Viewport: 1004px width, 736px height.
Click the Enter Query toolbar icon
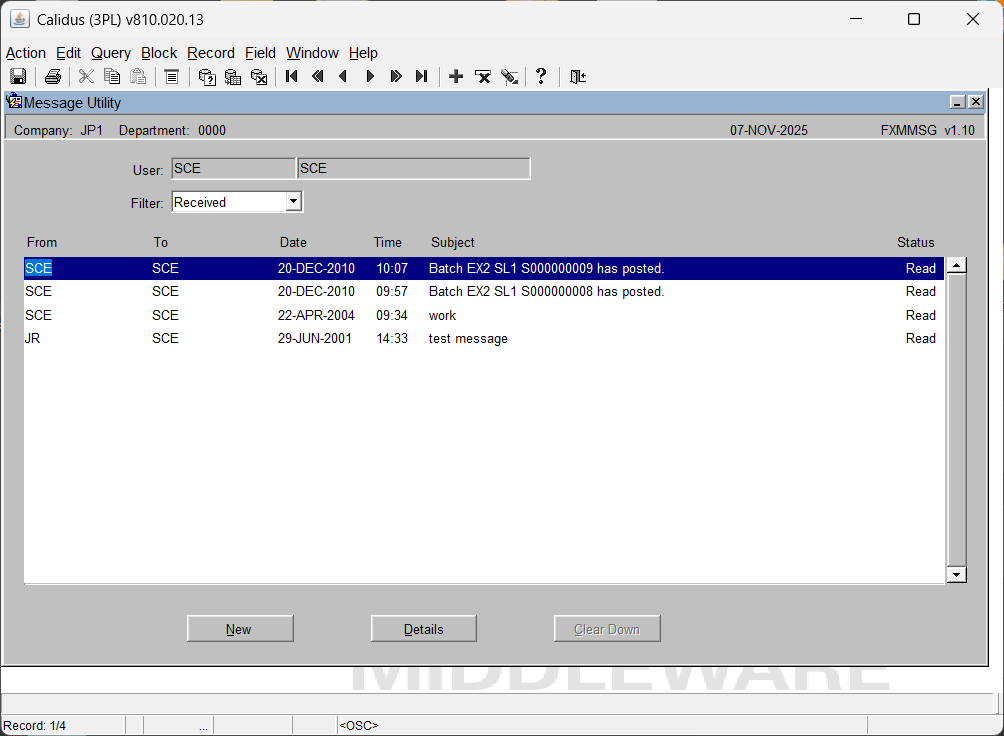coord(207,77)
